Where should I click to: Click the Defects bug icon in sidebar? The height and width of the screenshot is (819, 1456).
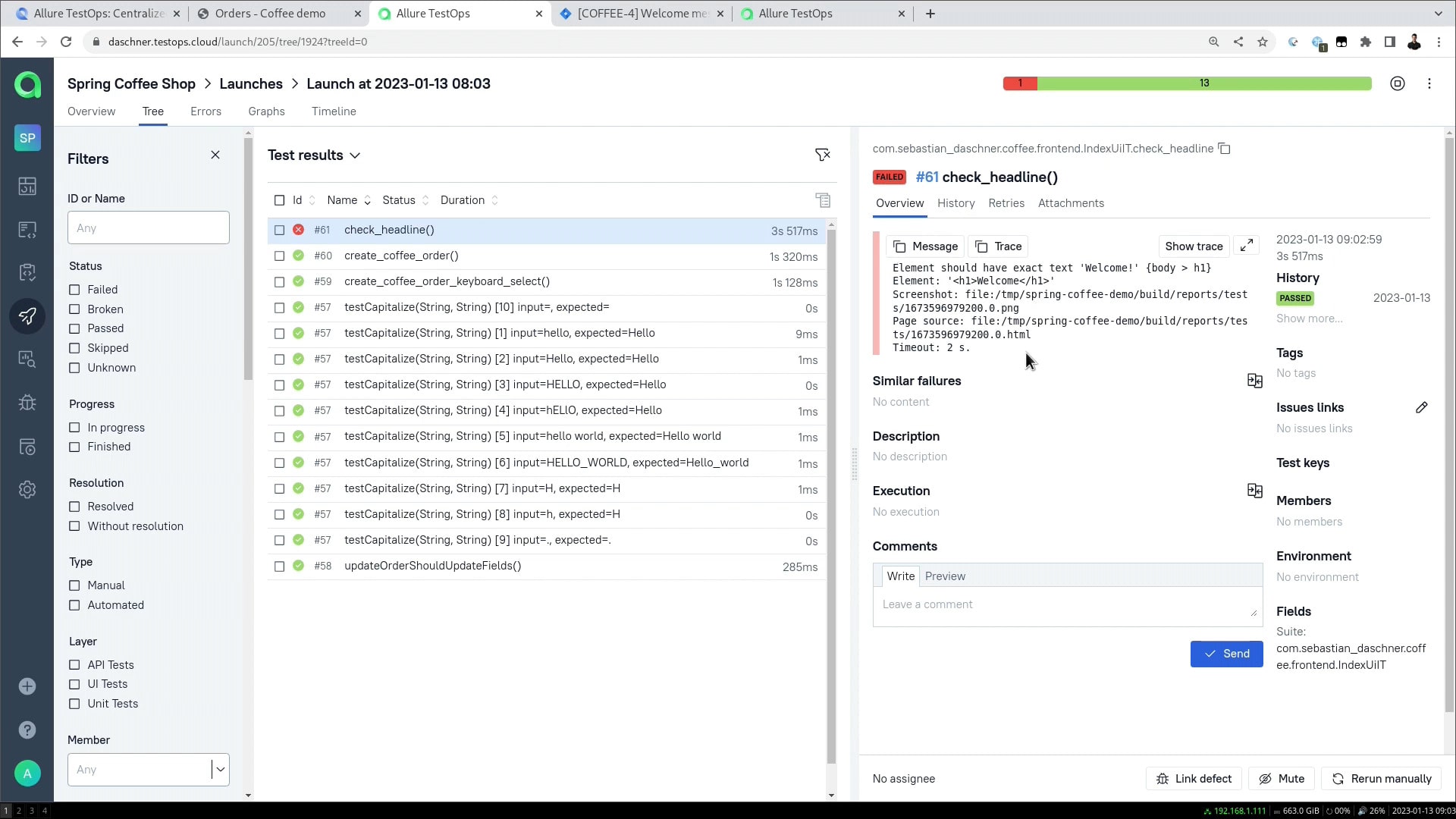27,403
